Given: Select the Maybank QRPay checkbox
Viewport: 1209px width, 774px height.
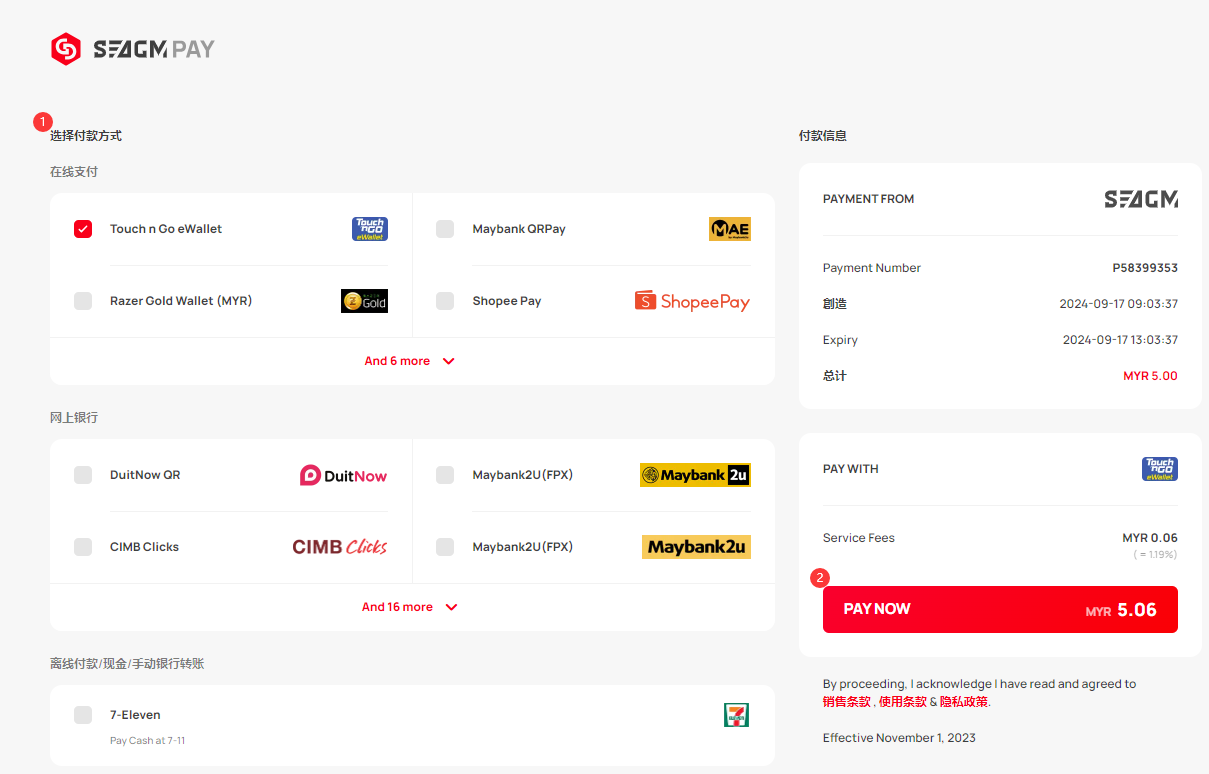Looking at the screenshot, I should (x=445, y=229).
